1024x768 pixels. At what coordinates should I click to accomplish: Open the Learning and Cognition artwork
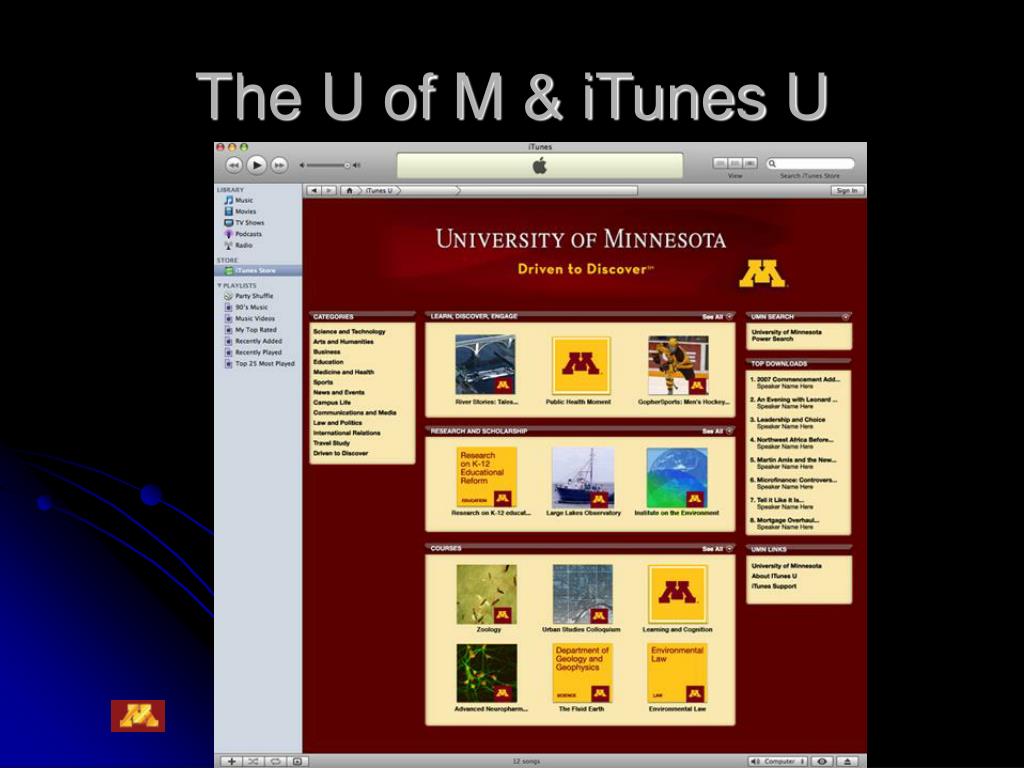(677, 594)
